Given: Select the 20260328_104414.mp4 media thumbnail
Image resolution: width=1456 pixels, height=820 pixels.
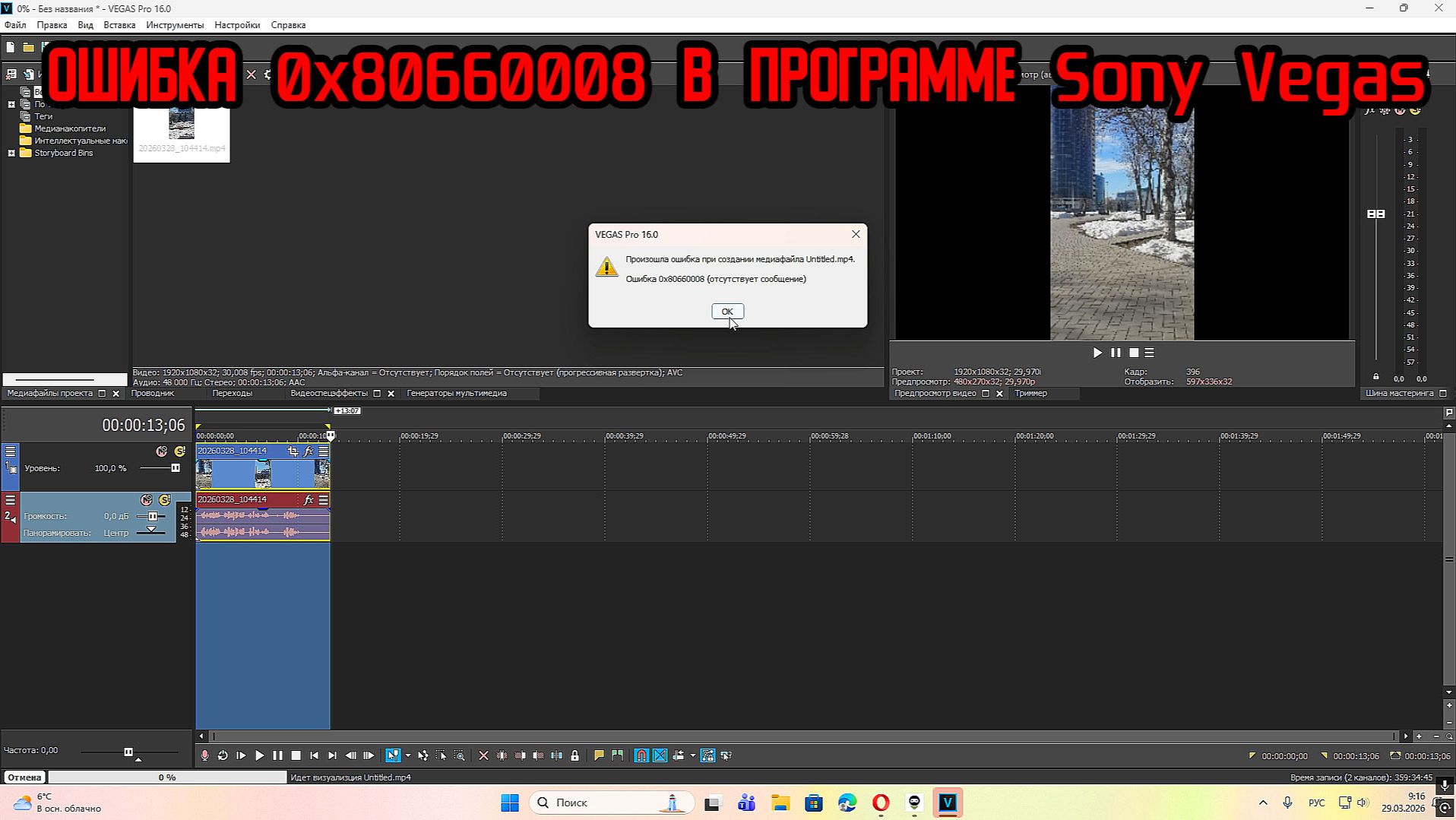Looking at the screenshot, I should tap(182, 134).
